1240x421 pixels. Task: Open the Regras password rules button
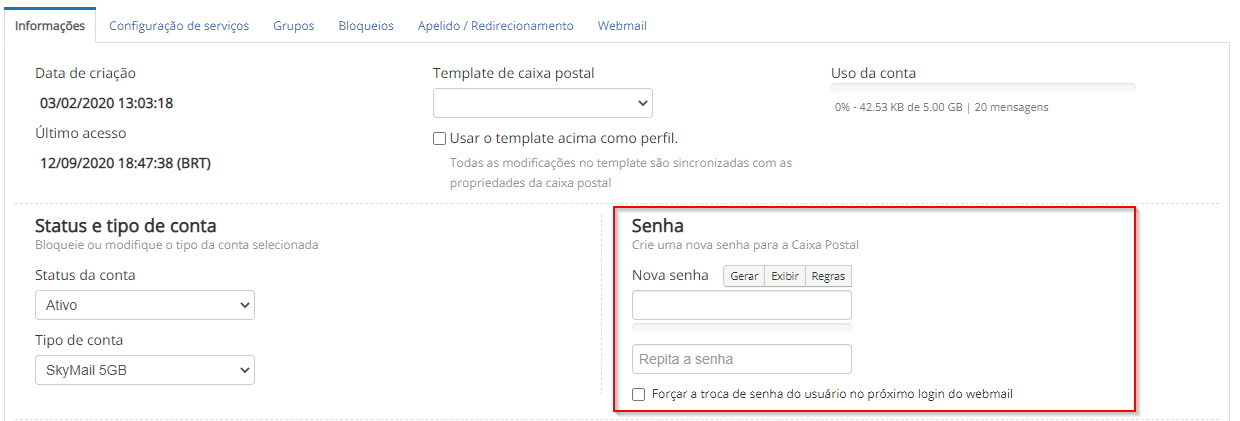coord(828,276)
